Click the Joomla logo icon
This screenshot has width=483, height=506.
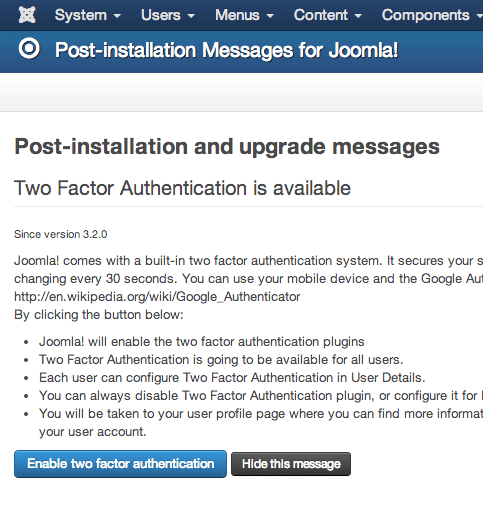[27, 15]
